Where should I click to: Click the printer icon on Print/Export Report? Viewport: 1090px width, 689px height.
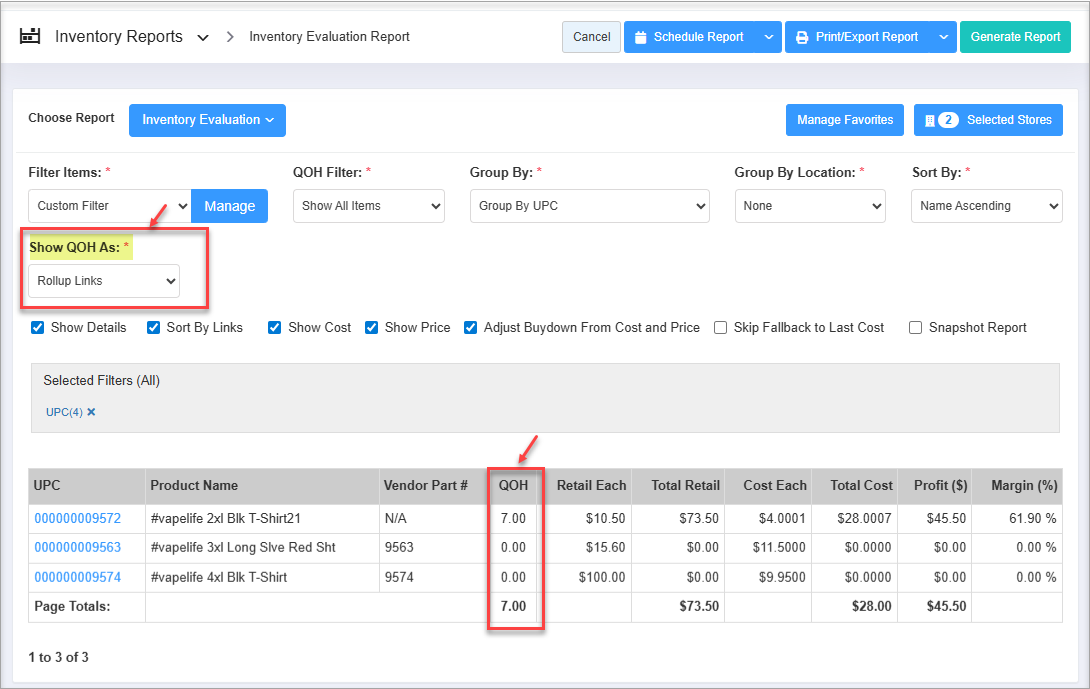coord(802,37)
